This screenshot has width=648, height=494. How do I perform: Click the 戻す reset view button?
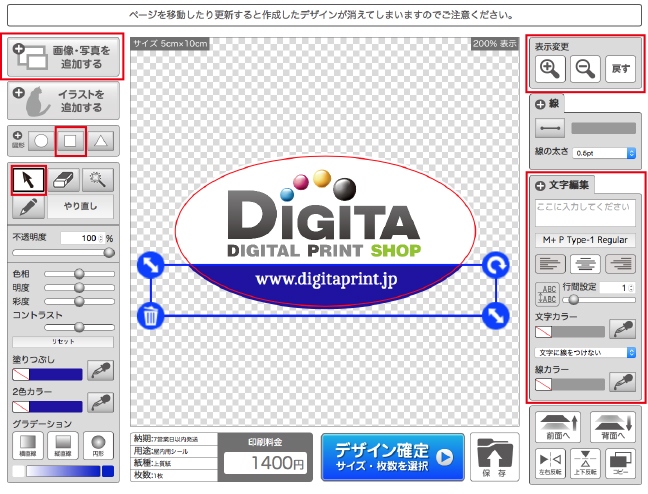click(x=620, y=69)
